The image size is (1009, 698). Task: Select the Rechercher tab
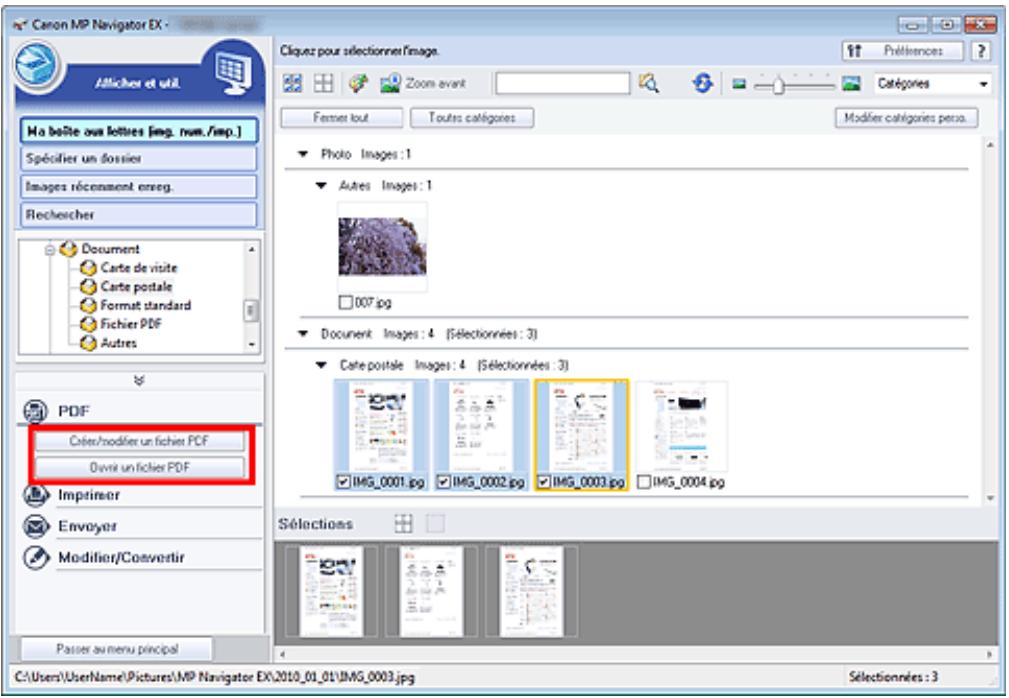pyautogui.click(x=139, y=215)
